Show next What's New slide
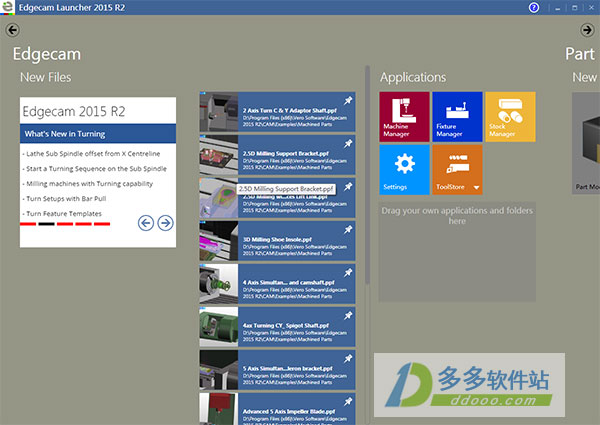The width and height of the screenshot is (600, 425). click(165, 223)
